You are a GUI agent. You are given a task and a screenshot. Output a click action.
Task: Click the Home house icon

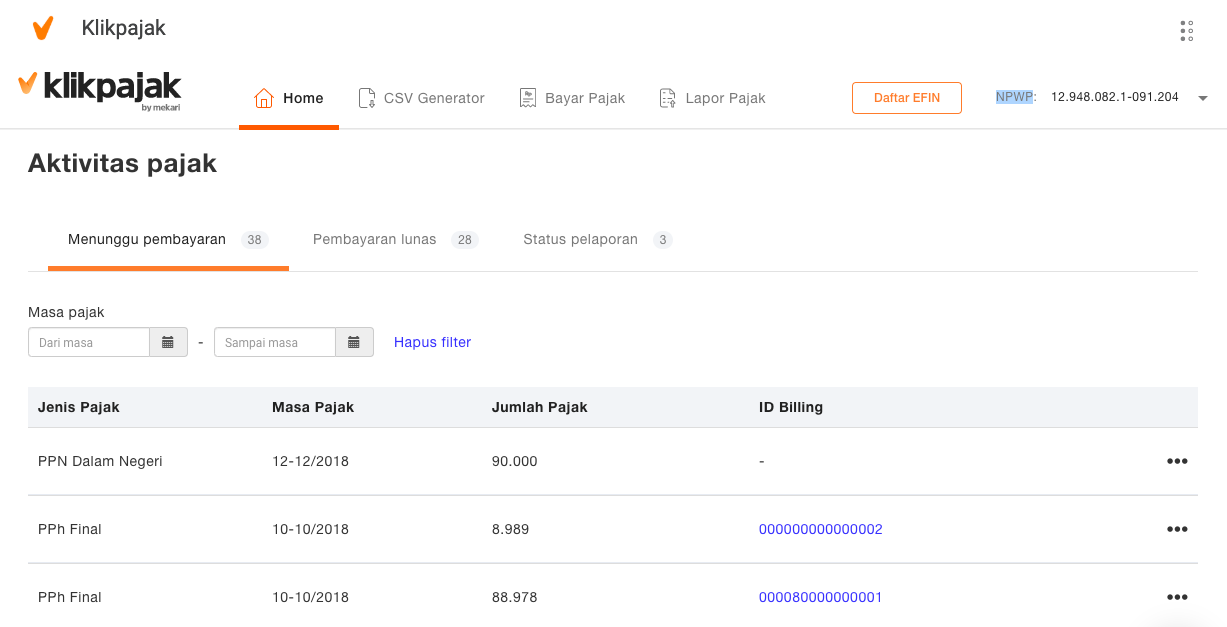[264, 98]
